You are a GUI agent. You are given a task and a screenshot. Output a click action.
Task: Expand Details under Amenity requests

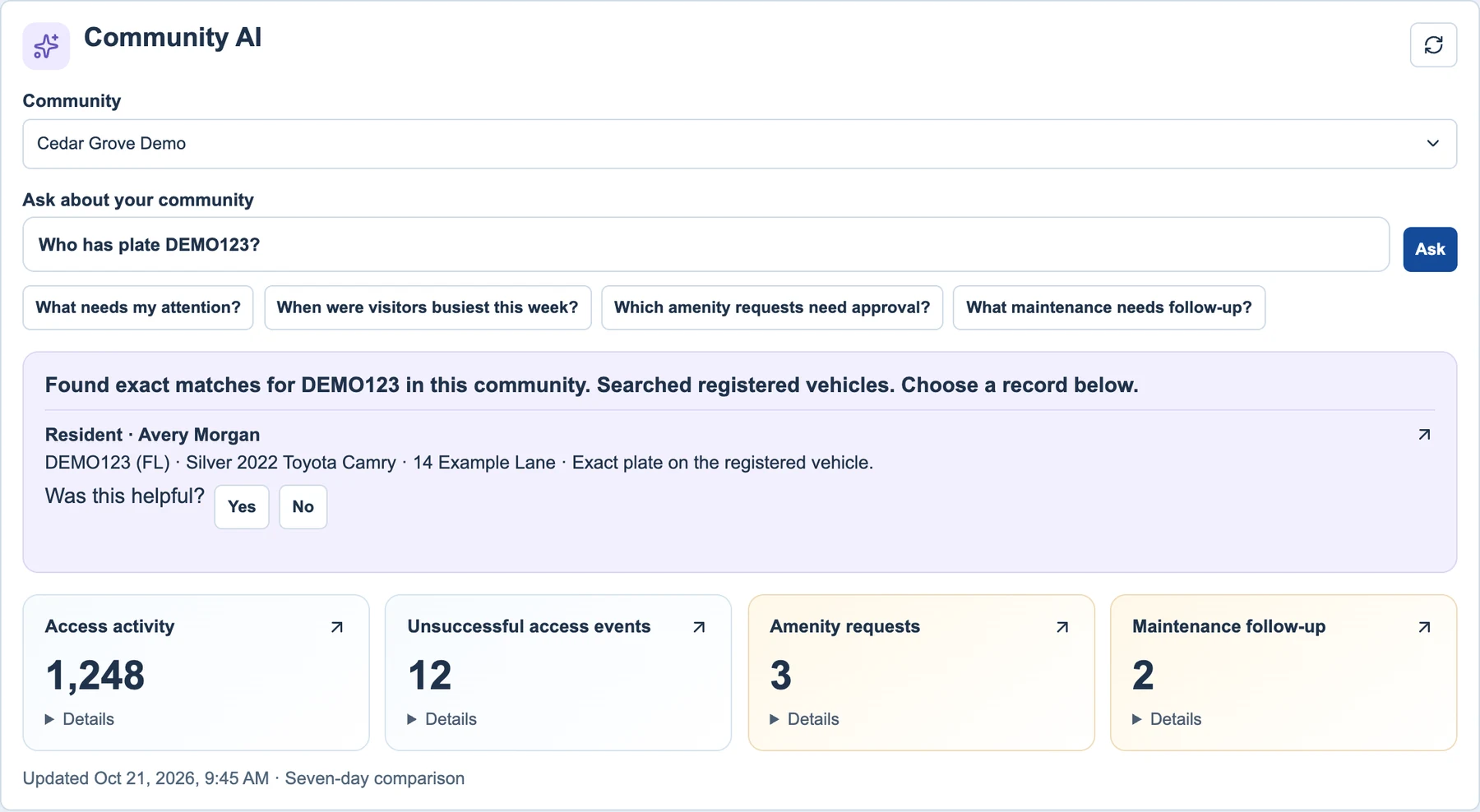[805, 719]
